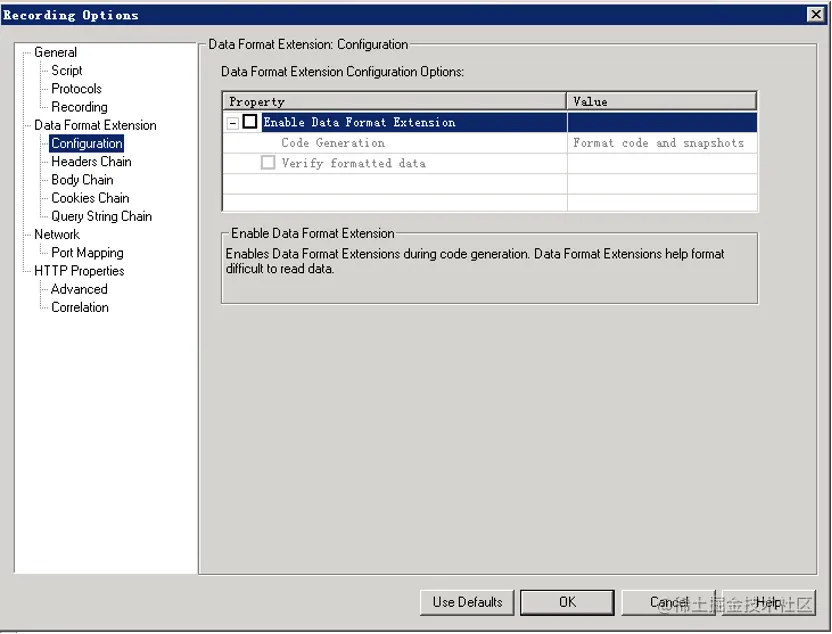Toggle the Verify formatted data checkbox
The width and height of the screenshot is (832, 634).
(268, 162)
